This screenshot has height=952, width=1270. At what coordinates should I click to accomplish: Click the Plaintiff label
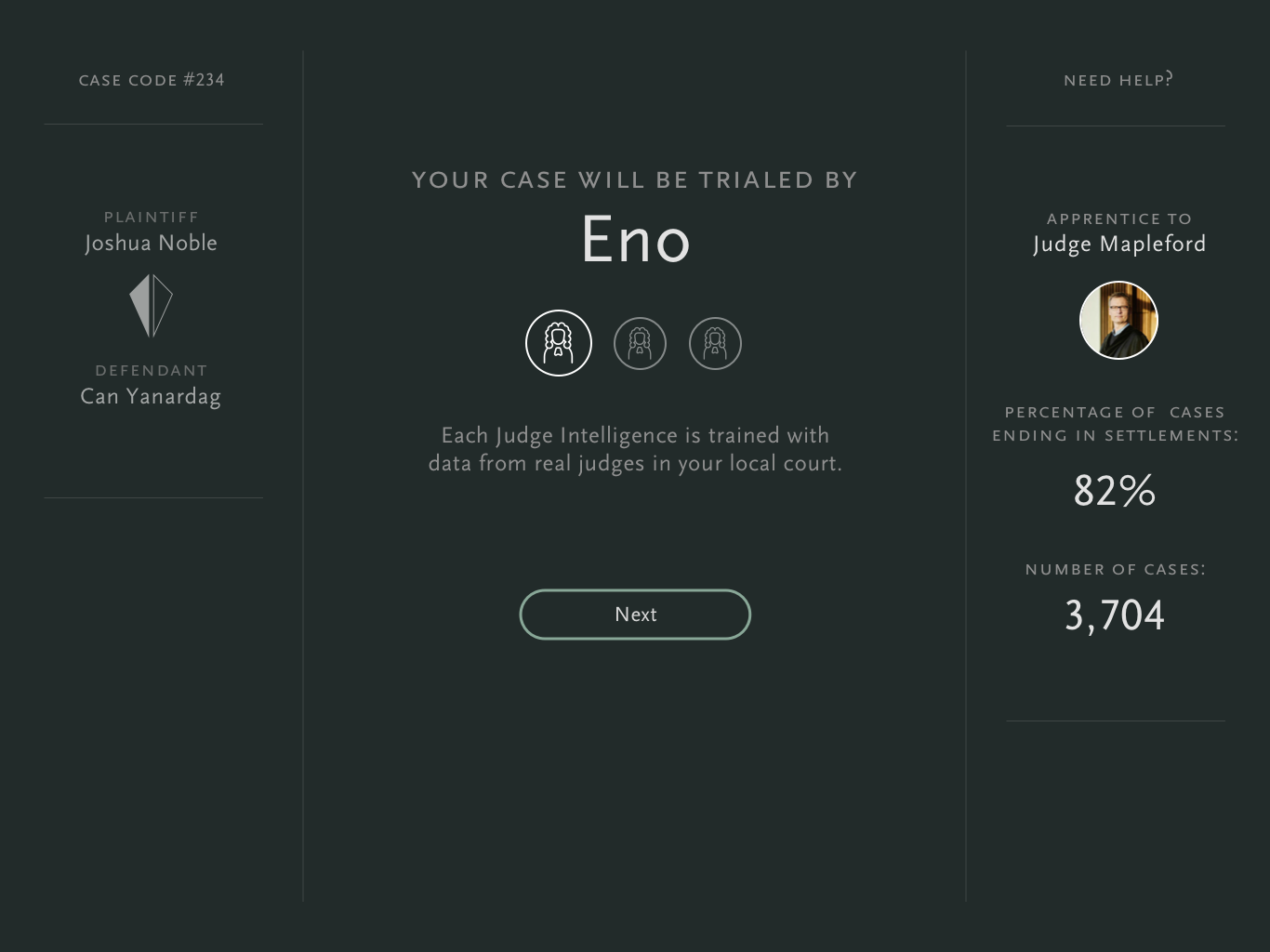(x=152, y=218)
